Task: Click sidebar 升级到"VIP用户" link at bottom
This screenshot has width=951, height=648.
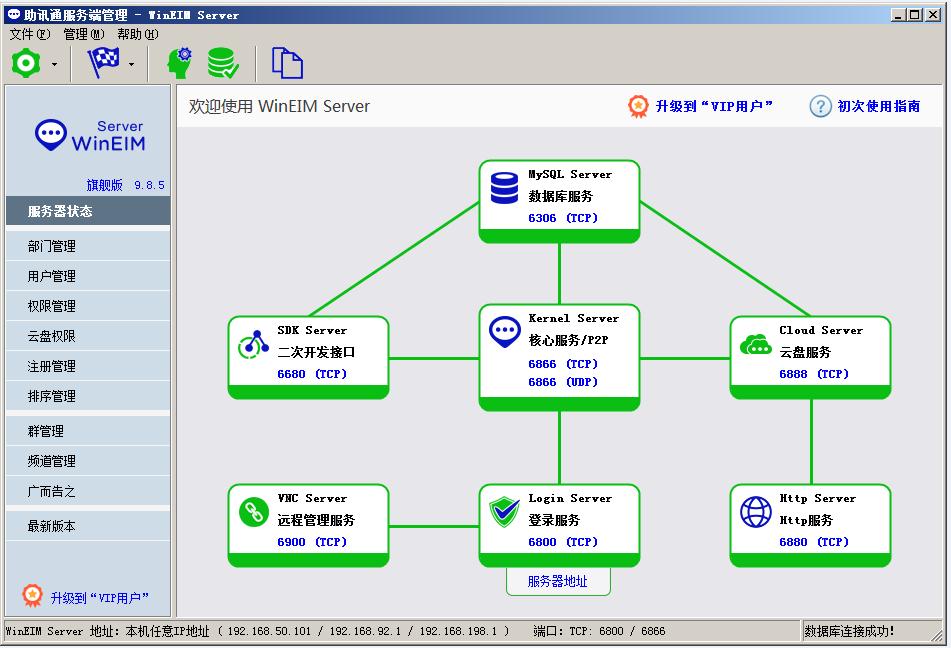Action: (x=99, y=598)
